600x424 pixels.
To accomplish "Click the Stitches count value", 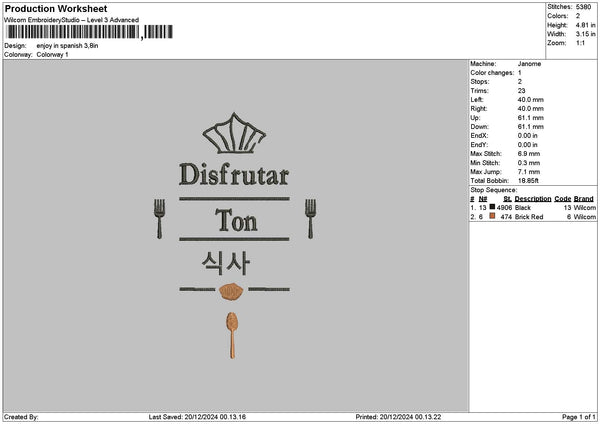I will pyautogui.click(x=583, y=7).
